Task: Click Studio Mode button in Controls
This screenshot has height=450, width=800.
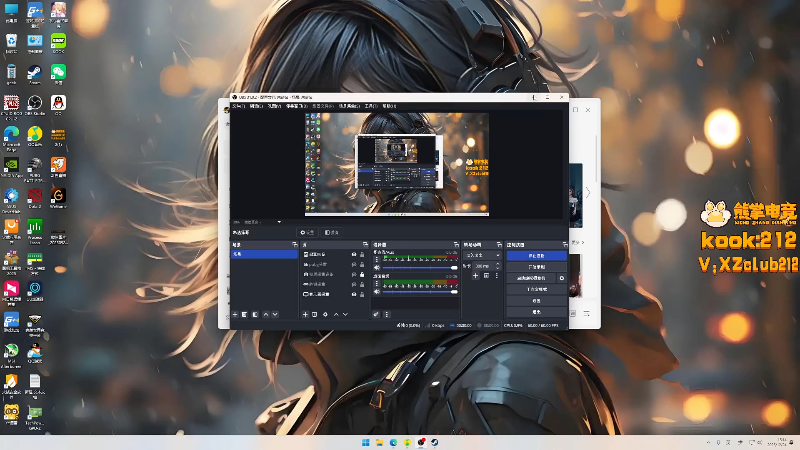Action: 536,289
